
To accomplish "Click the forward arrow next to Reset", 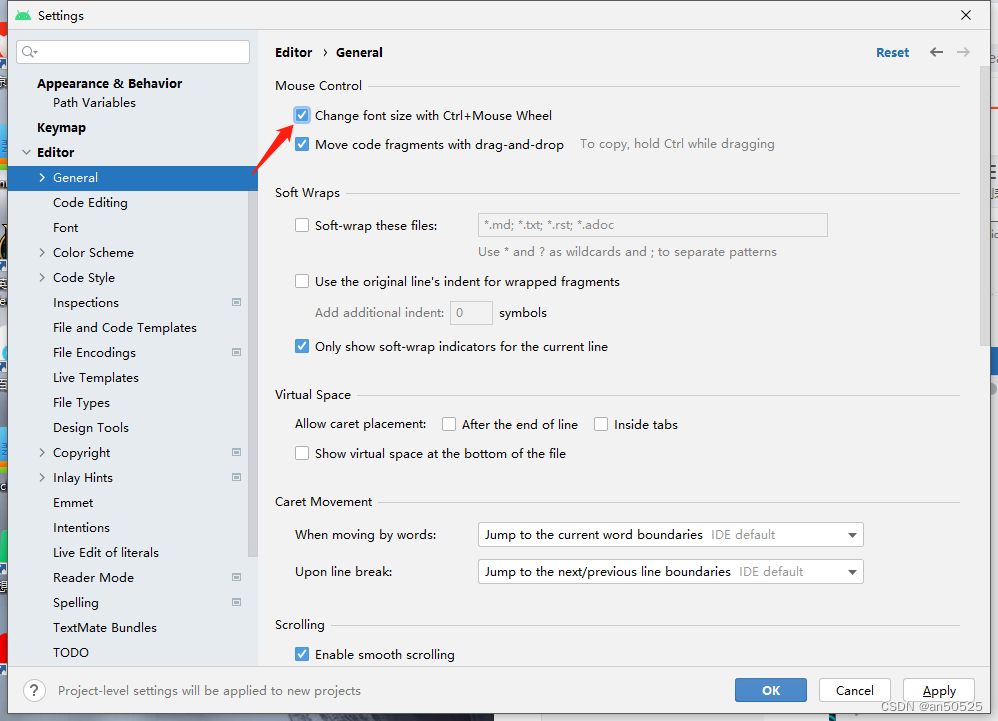I will pyautogui.click(x=964, y=52).
